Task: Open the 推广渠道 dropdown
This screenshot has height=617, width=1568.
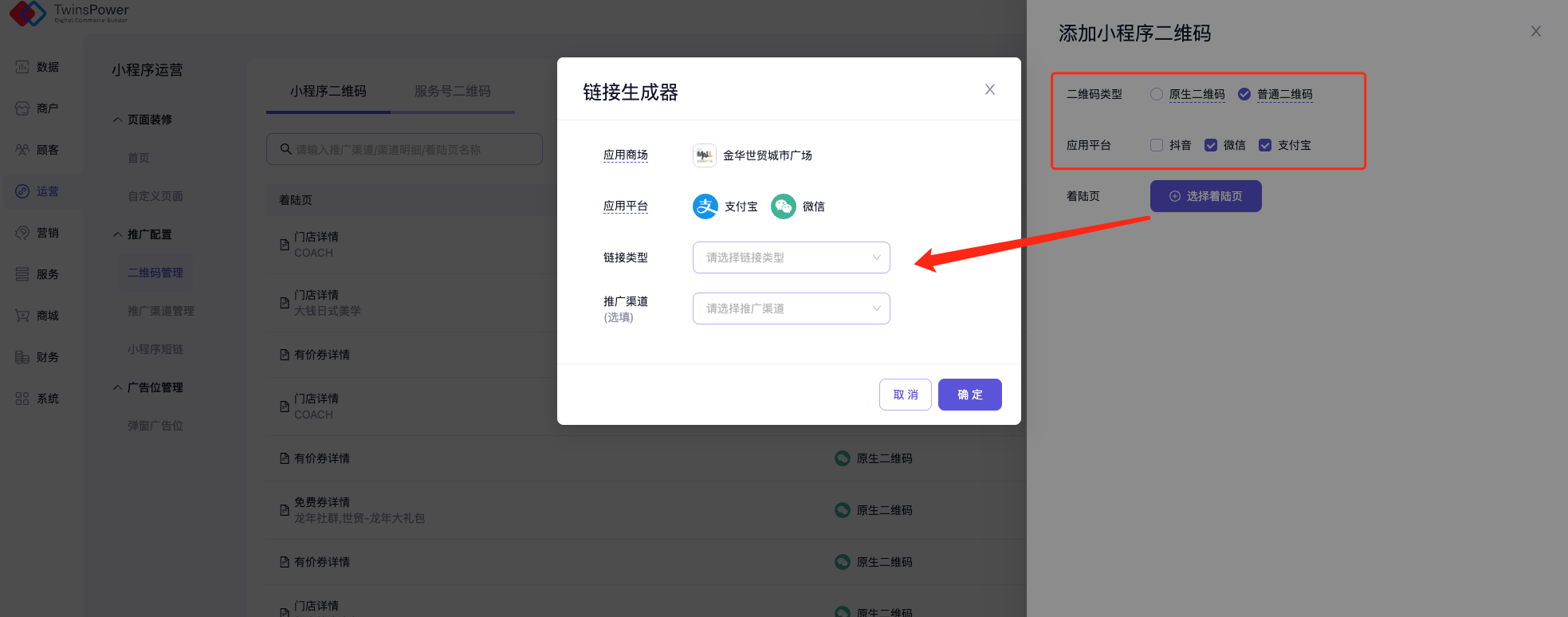Action: (791, 308)
